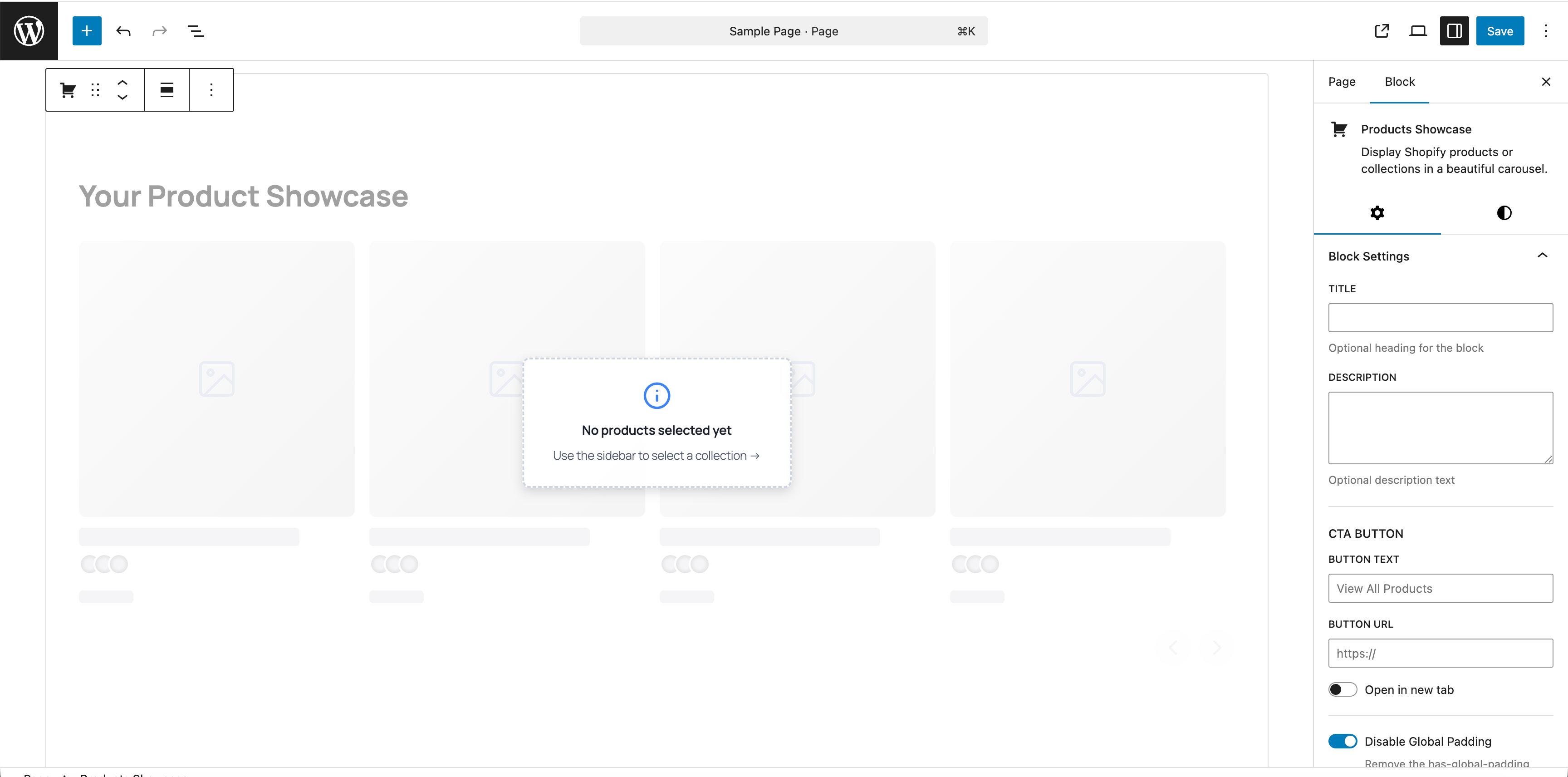Collapse the Block Settings section
This screenshot has width=1568, height=777.
point(1543,256)
